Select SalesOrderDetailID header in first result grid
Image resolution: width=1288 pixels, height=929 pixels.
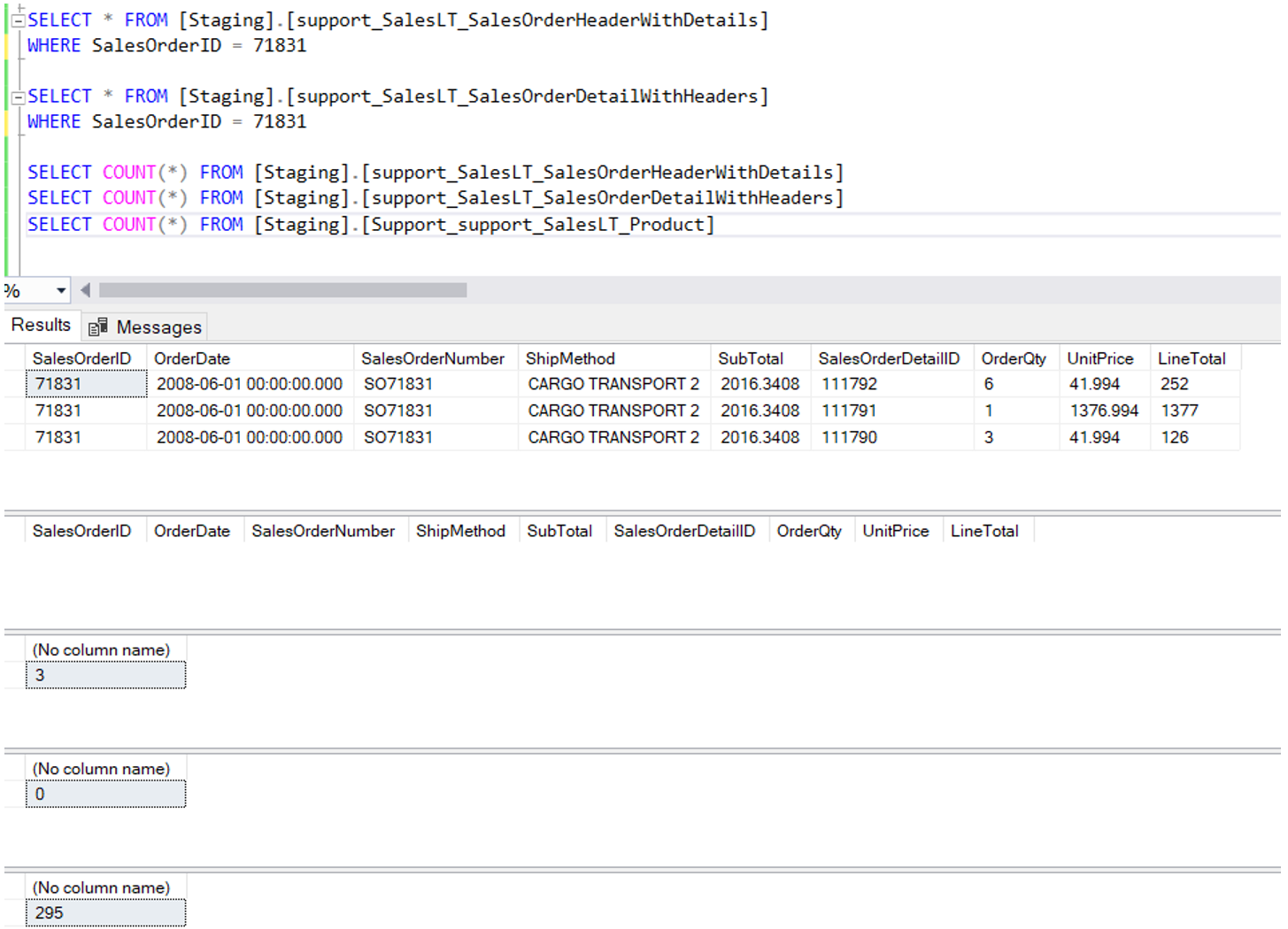[888, 358]
